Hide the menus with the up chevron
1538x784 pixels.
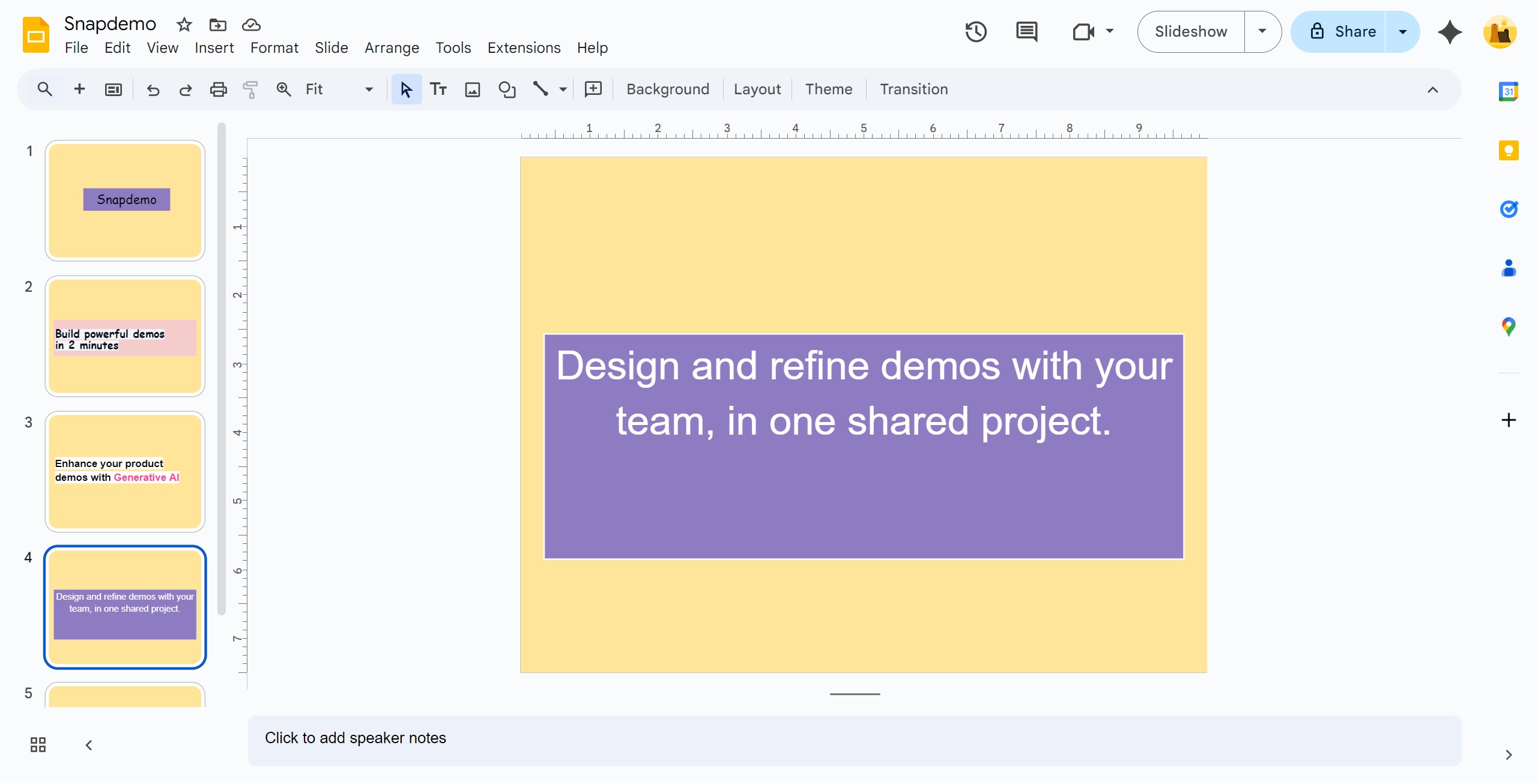1432,89
